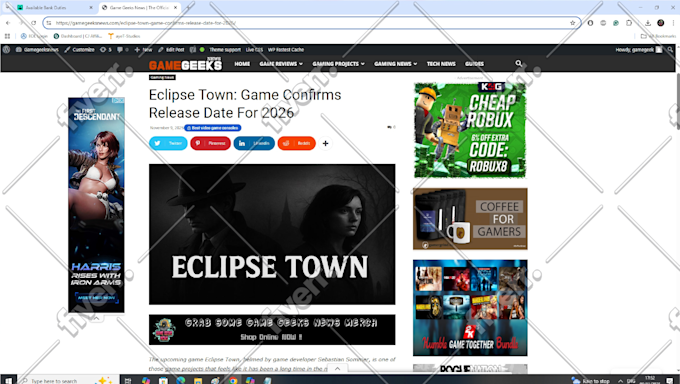Go back using the browser back arrow
The image size is (680, 384).
pos(8,23)
